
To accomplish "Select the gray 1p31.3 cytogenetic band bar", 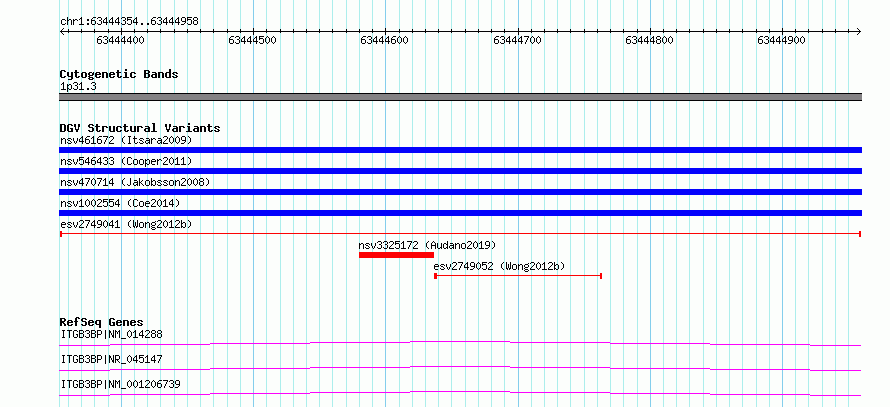I will (460, 97).
